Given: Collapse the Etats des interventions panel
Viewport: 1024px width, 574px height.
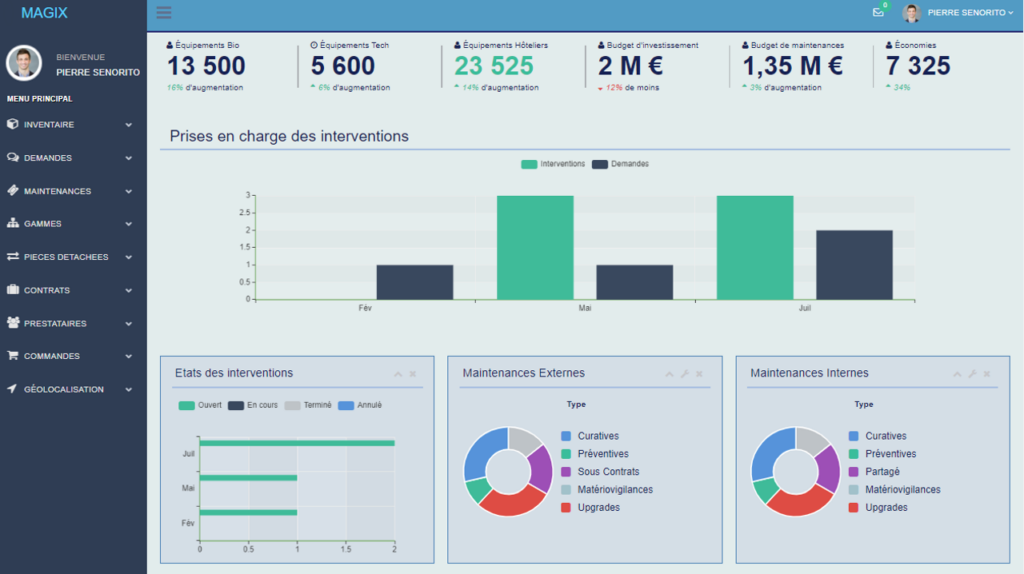Looking at the screenshot, I should (398, 374).
